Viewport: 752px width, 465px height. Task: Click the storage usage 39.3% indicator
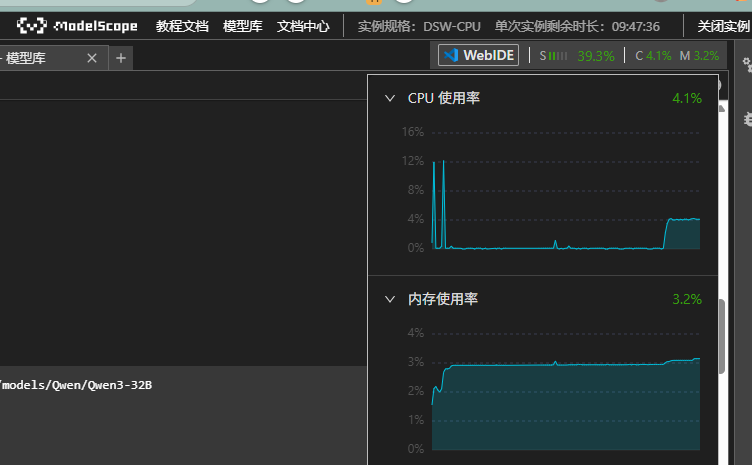click(x=596, y=56)
